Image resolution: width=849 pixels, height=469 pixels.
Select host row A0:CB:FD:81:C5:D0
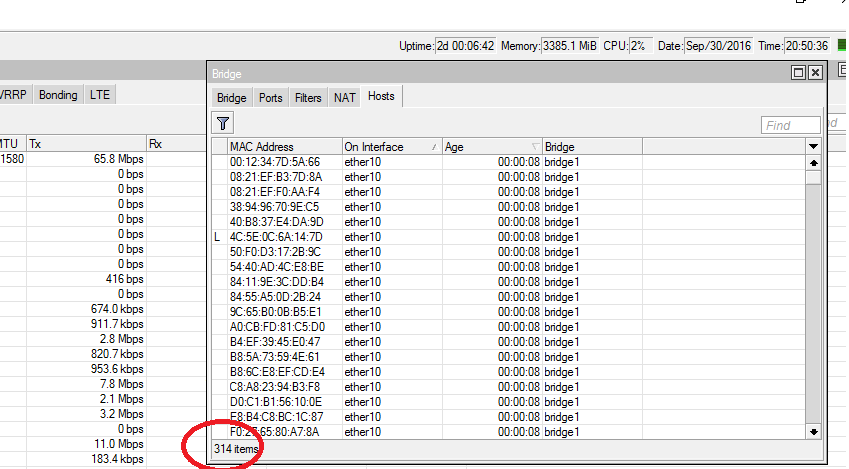click(508, 327)
